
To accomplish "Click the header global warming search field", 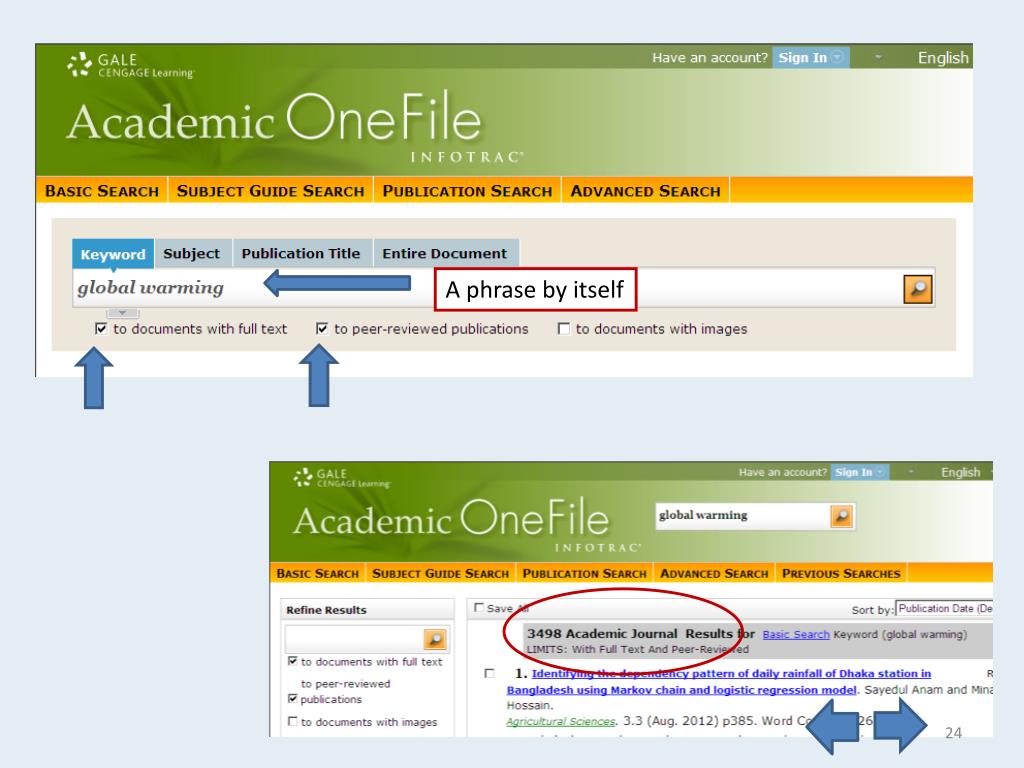I will click(x=743, y=515).
